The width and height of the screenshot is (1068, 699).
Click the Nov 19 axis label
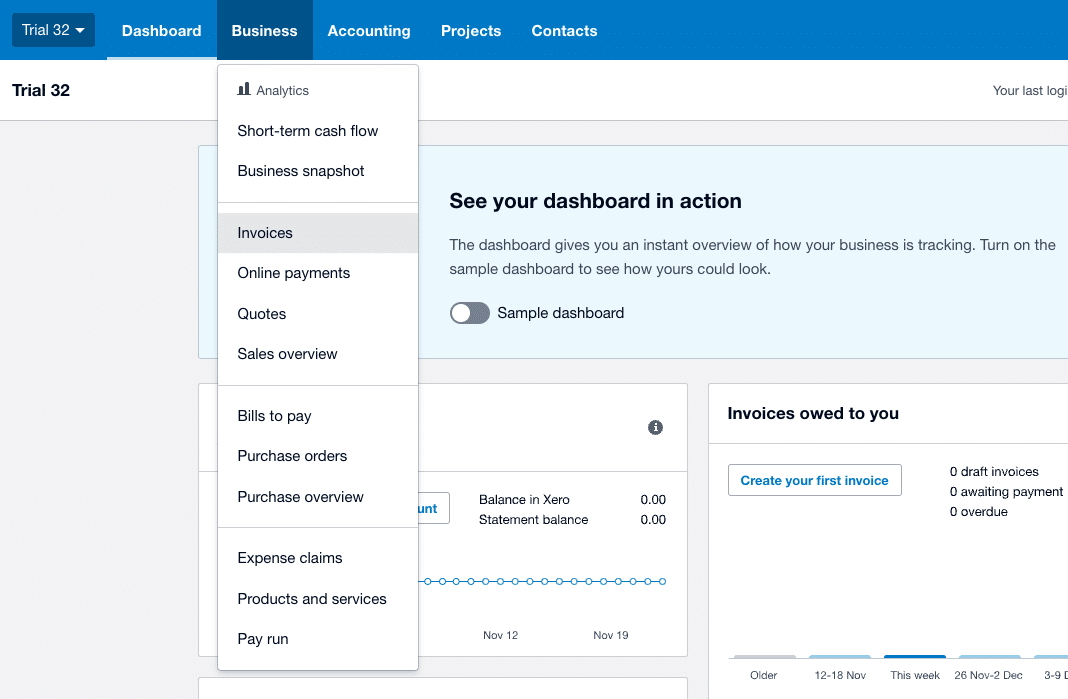coord(610,635)
